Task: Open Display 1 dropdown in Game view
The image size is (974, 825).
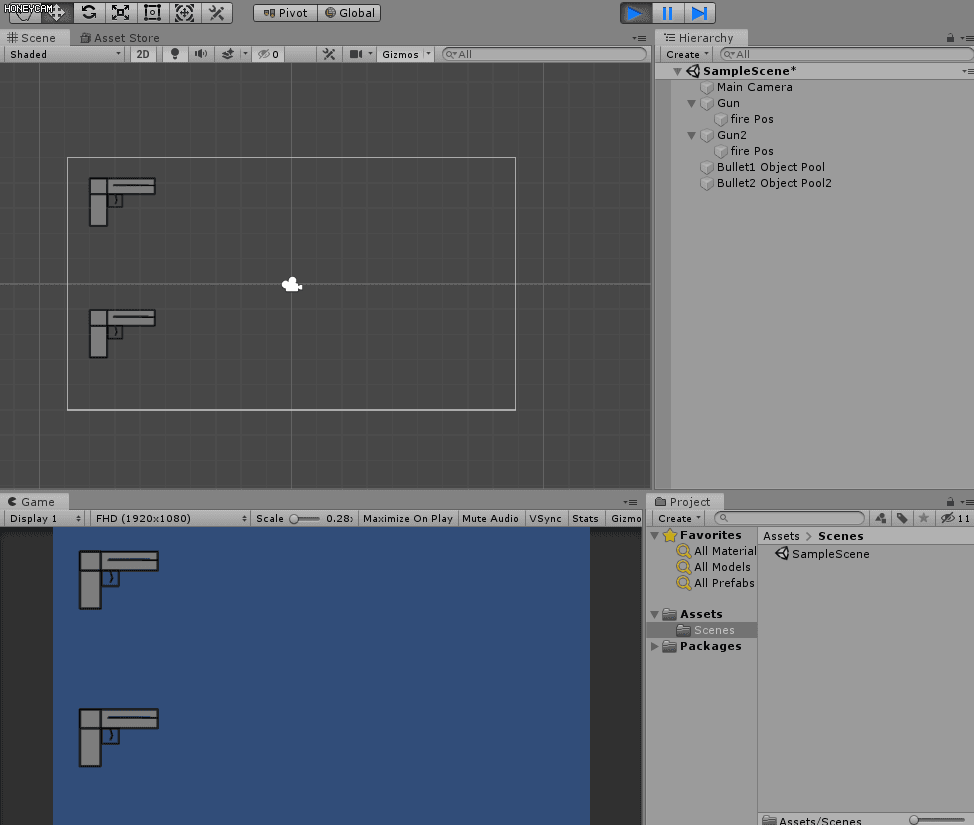Action: click(x=43, y=518)
